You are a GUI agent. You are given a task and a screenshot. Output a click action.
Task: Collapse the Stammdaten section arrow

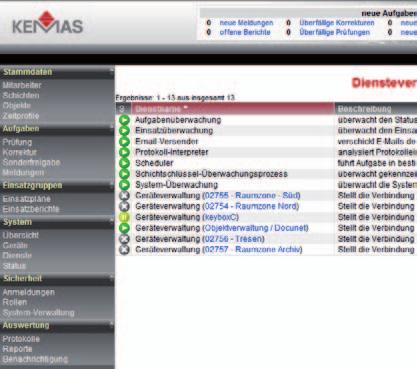111,71
